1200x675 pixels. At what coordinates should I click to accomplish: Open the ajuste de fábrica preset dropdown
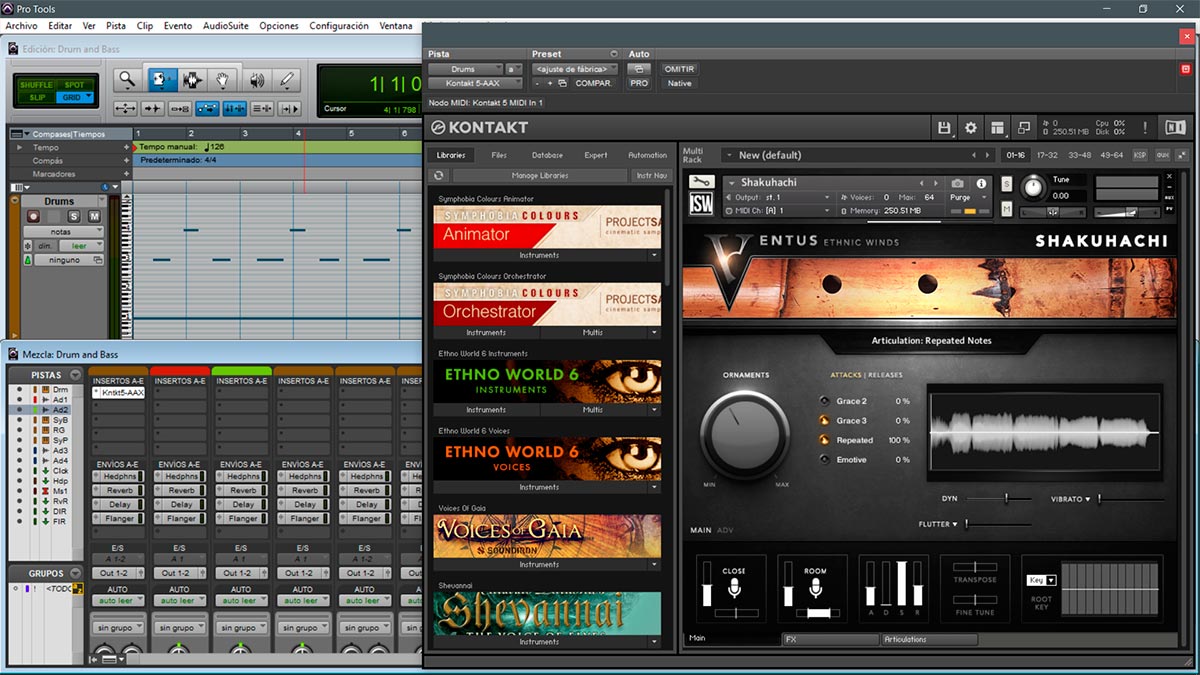pyautogui.click(x=575, y=69)
